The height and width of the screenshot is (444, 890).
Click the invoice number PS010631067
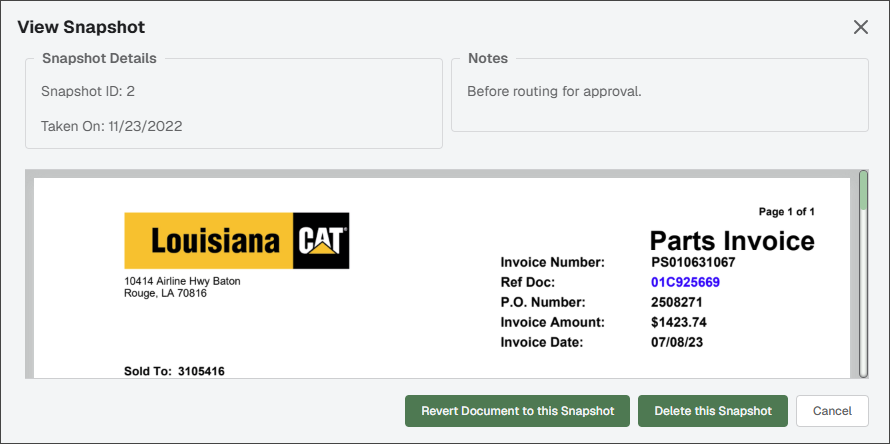click(693, 262)
